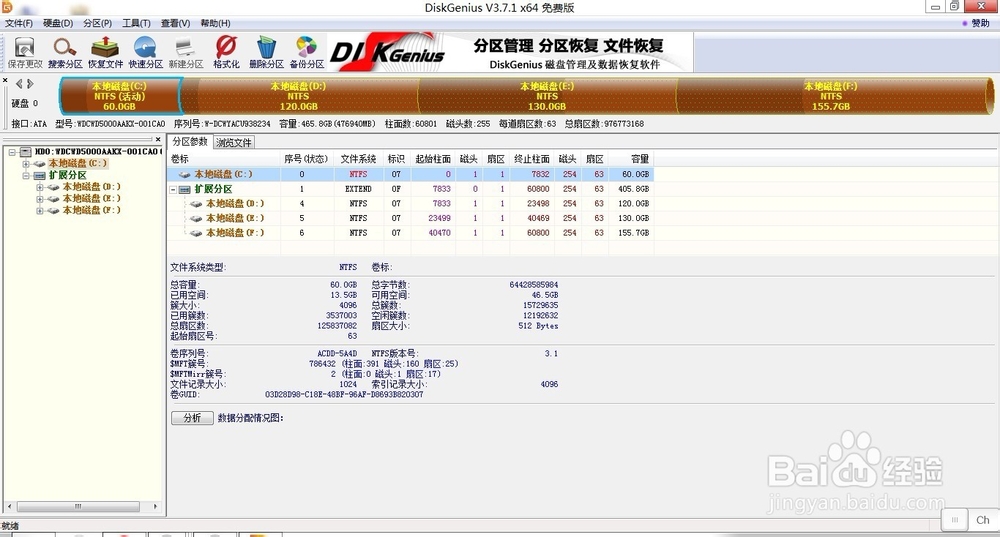Click the tree panel horizontal scrollbar thumb
Viewport: 1000px width, 537px height.
tap(78, 506)
